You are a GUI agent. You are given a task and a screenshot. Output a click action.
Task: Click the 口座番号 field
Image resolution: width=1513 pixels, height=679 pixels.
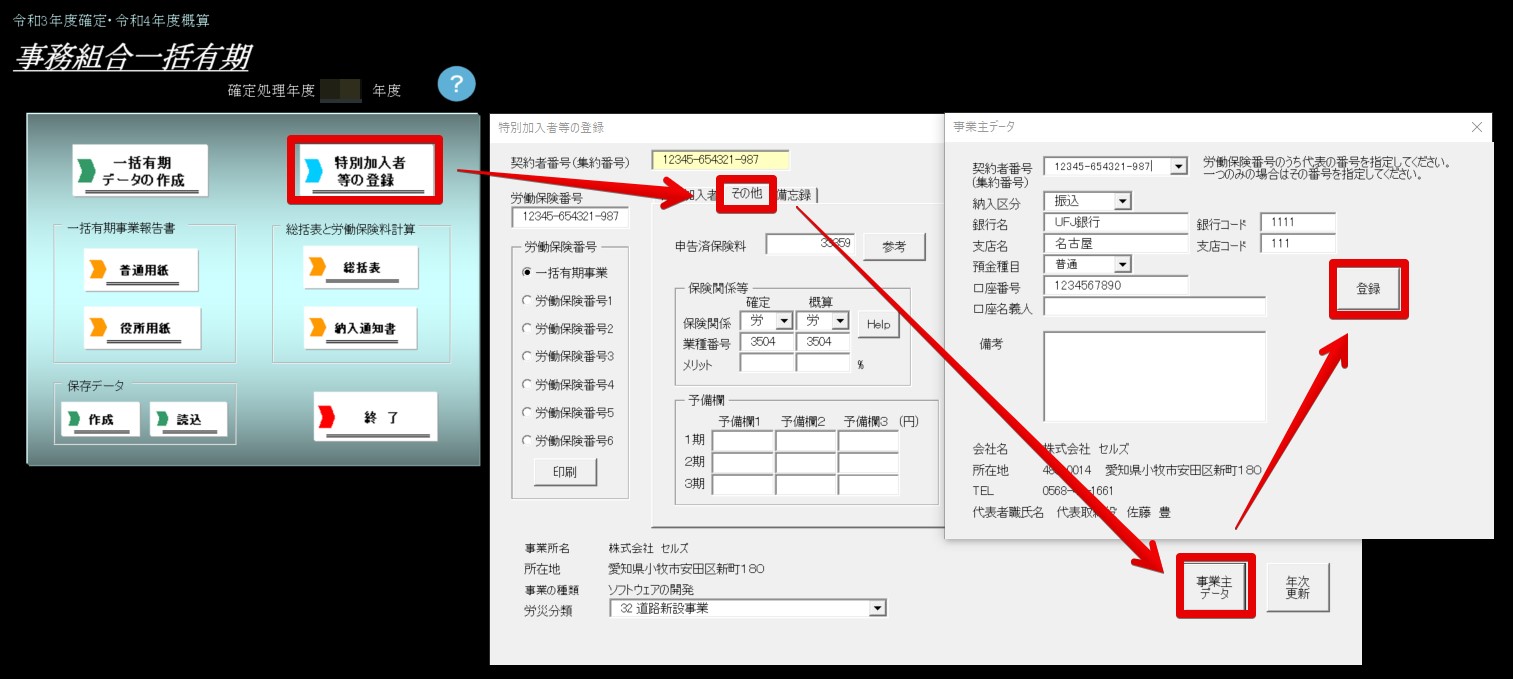click(1115, 285)
